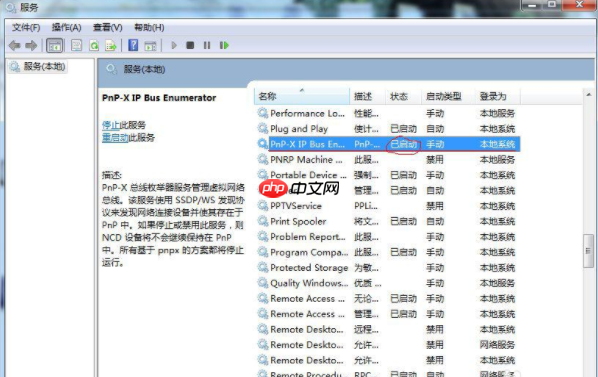This screenshot has height=377, width=598.
Task: Open the 操作(A) menu
Action: tap(66, 27)
